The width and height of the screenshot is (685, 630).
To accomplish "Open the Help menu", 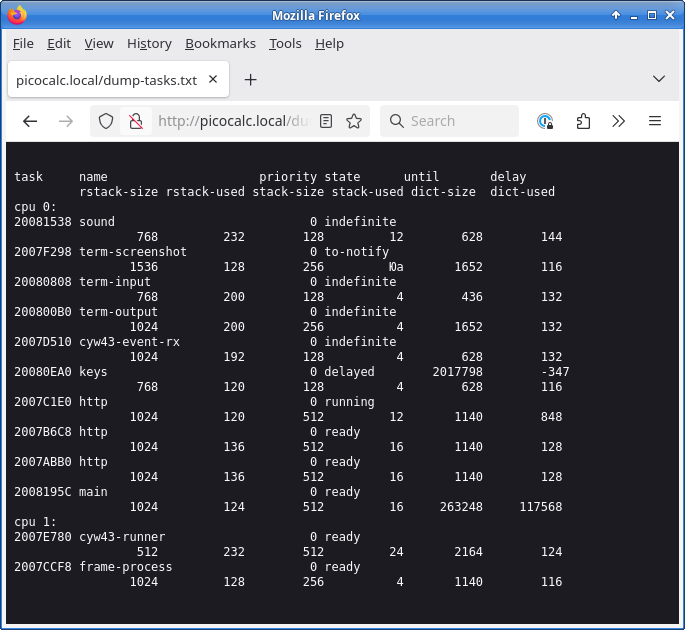I will [x=329, y=44].
